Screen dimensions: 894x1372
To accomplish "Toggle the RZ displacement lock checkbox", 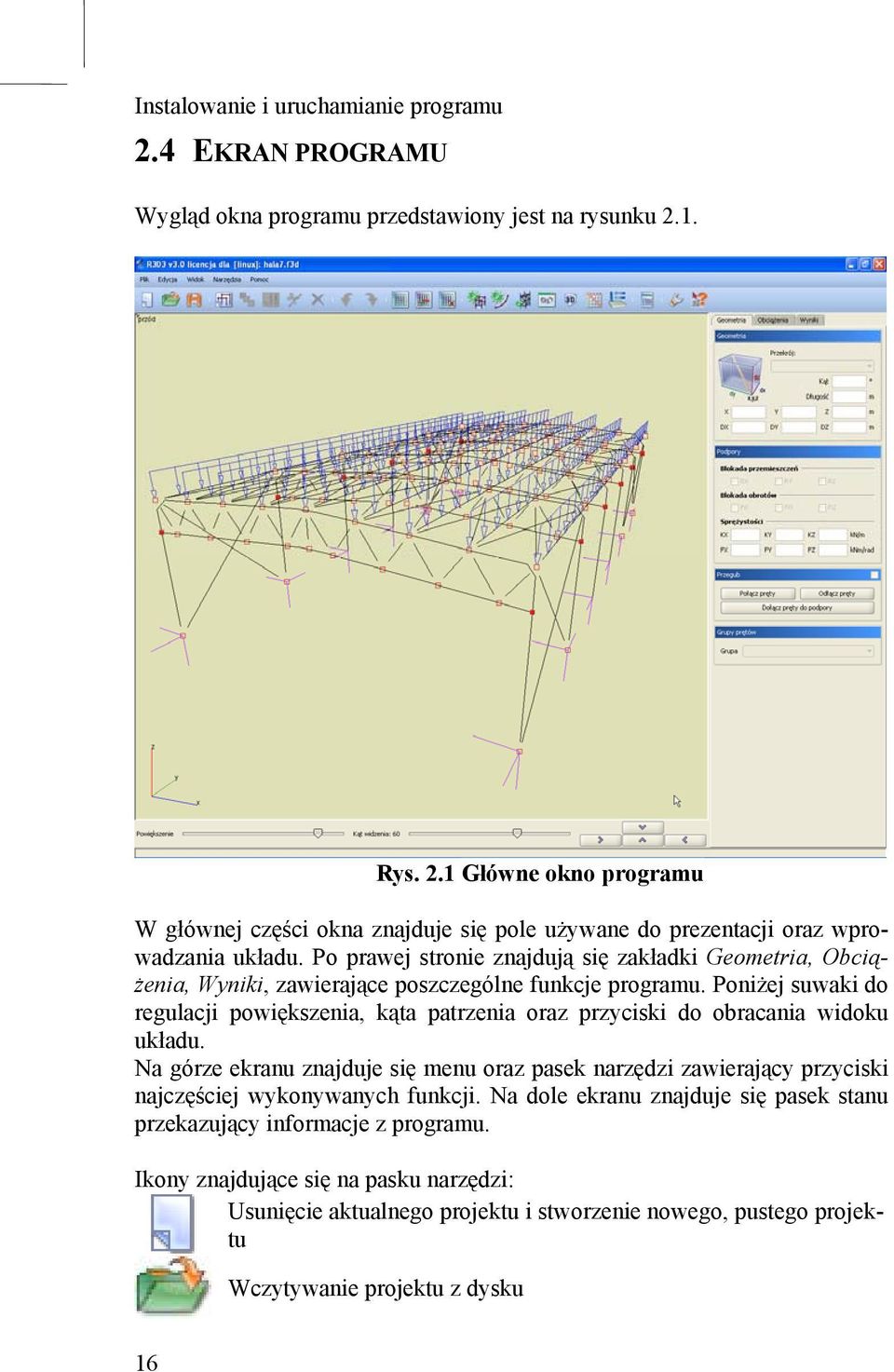I will tap(822, 482).
